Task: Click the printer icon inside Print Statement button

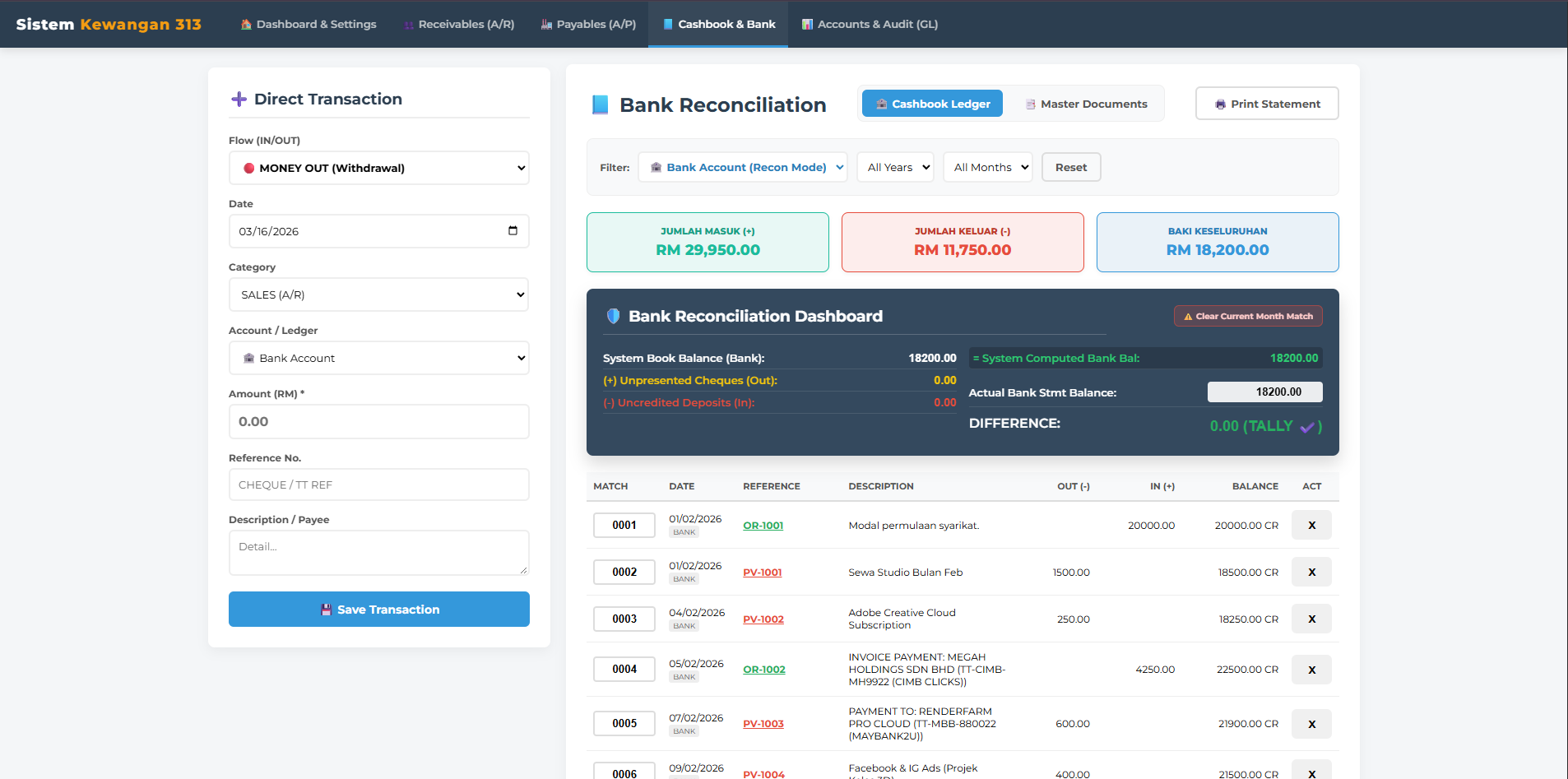Action: pyautogui.click(x=1220, y=104)
